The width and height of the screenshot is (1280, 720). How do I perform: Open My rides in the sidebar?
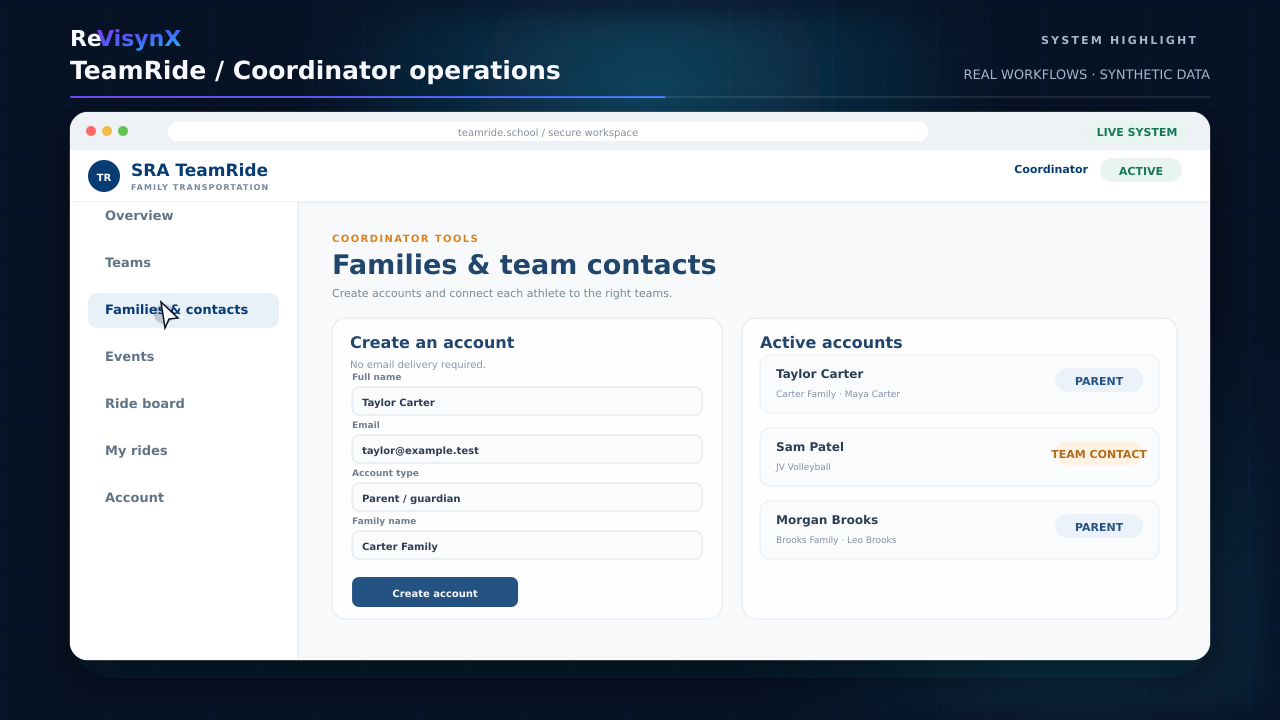pyautogui.click(x=136, y=451)
